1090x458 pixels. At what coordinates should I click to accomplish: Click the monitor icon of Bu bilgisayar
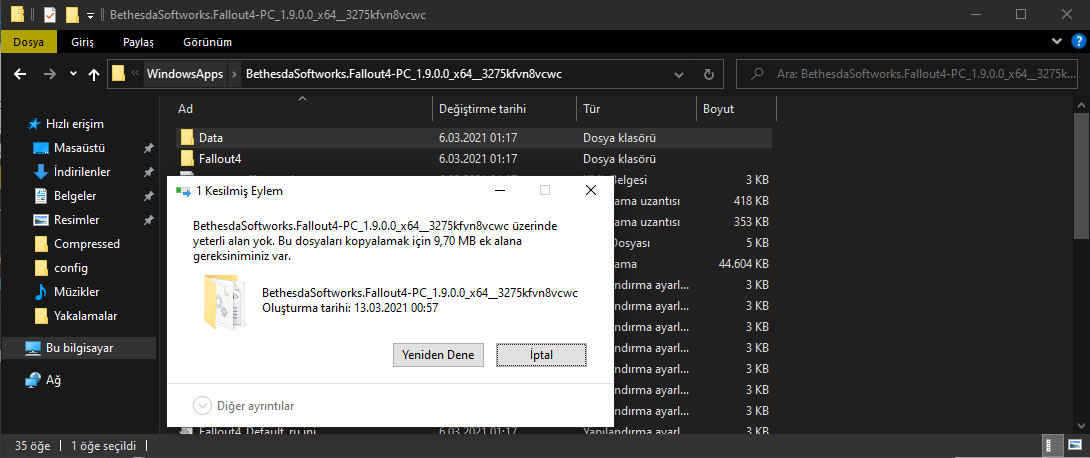[33, 347]
